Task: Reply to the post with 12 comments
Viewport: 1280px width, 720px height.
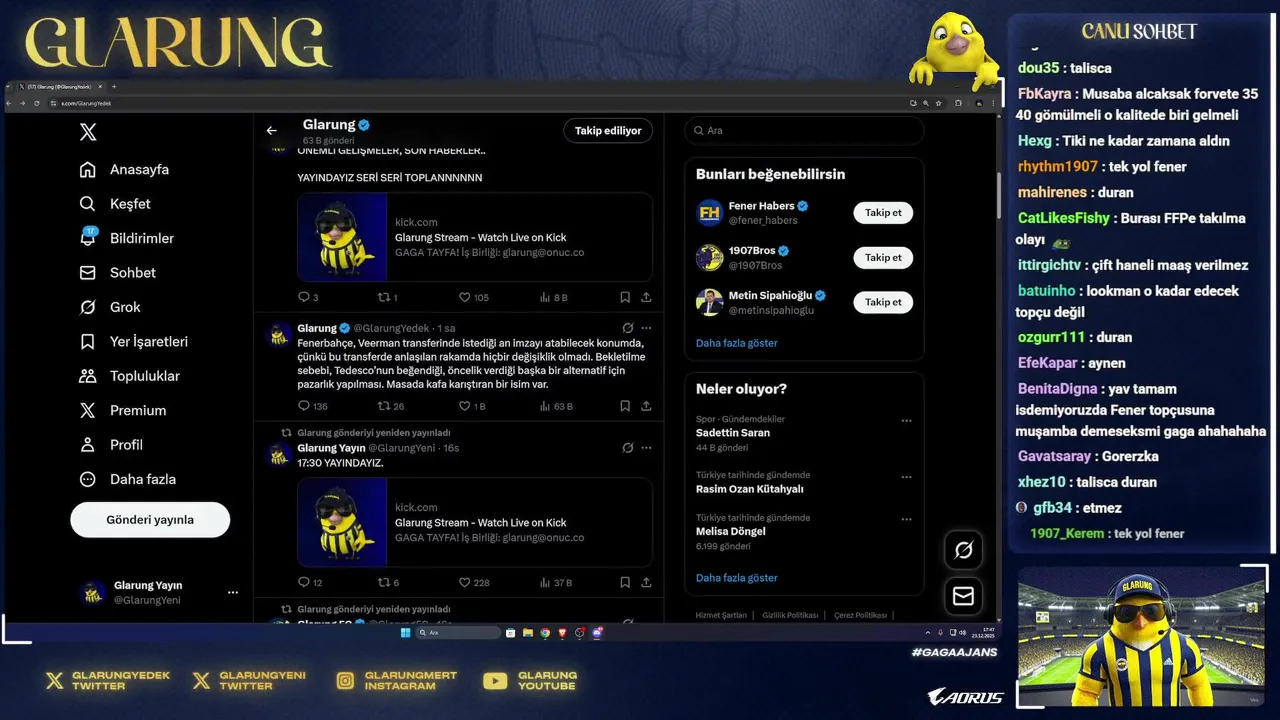Action: (x=310, y=582)
